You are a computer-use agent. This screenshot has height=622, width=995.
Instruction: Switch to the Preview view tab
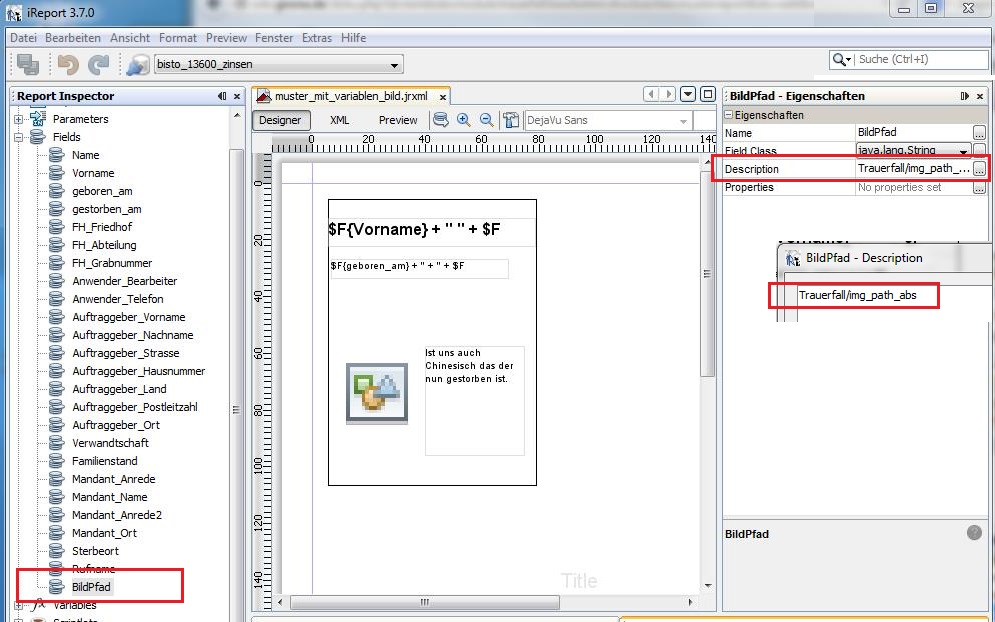point(398,120)
